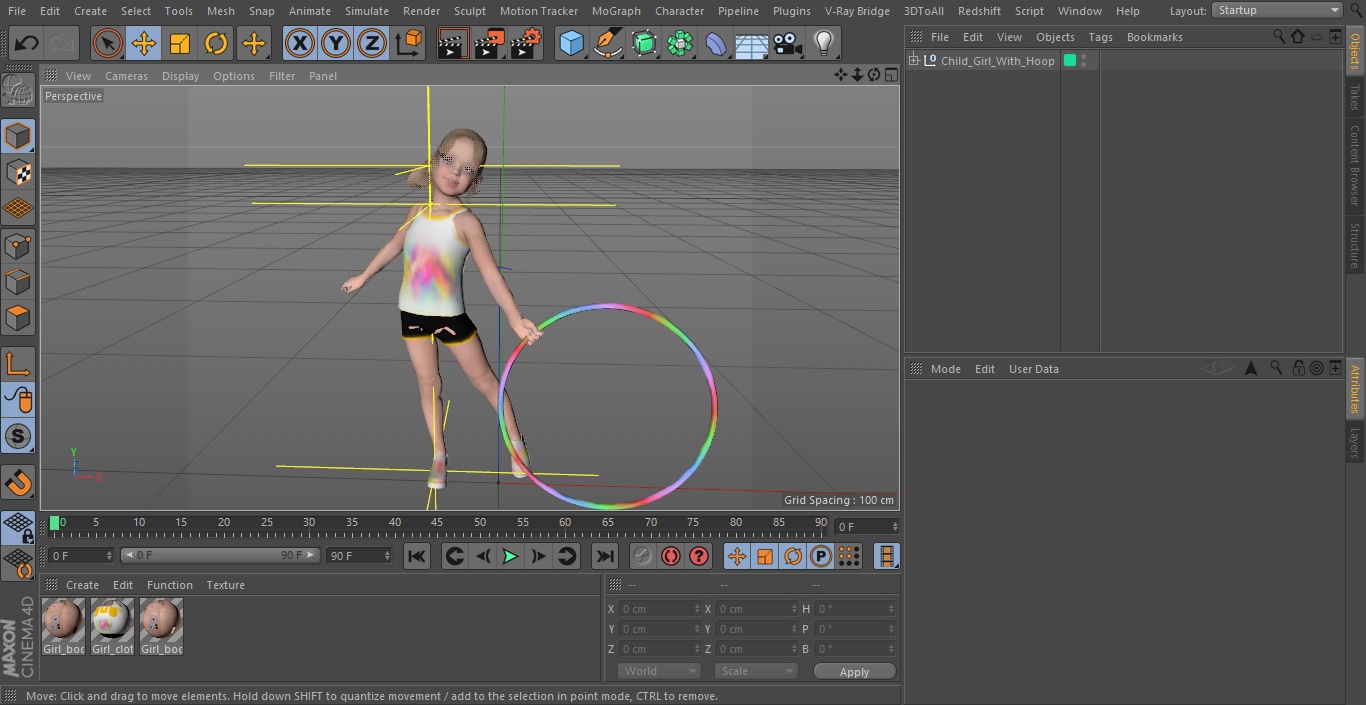
Task: Click the Floor environment icon
Action: 752,44
